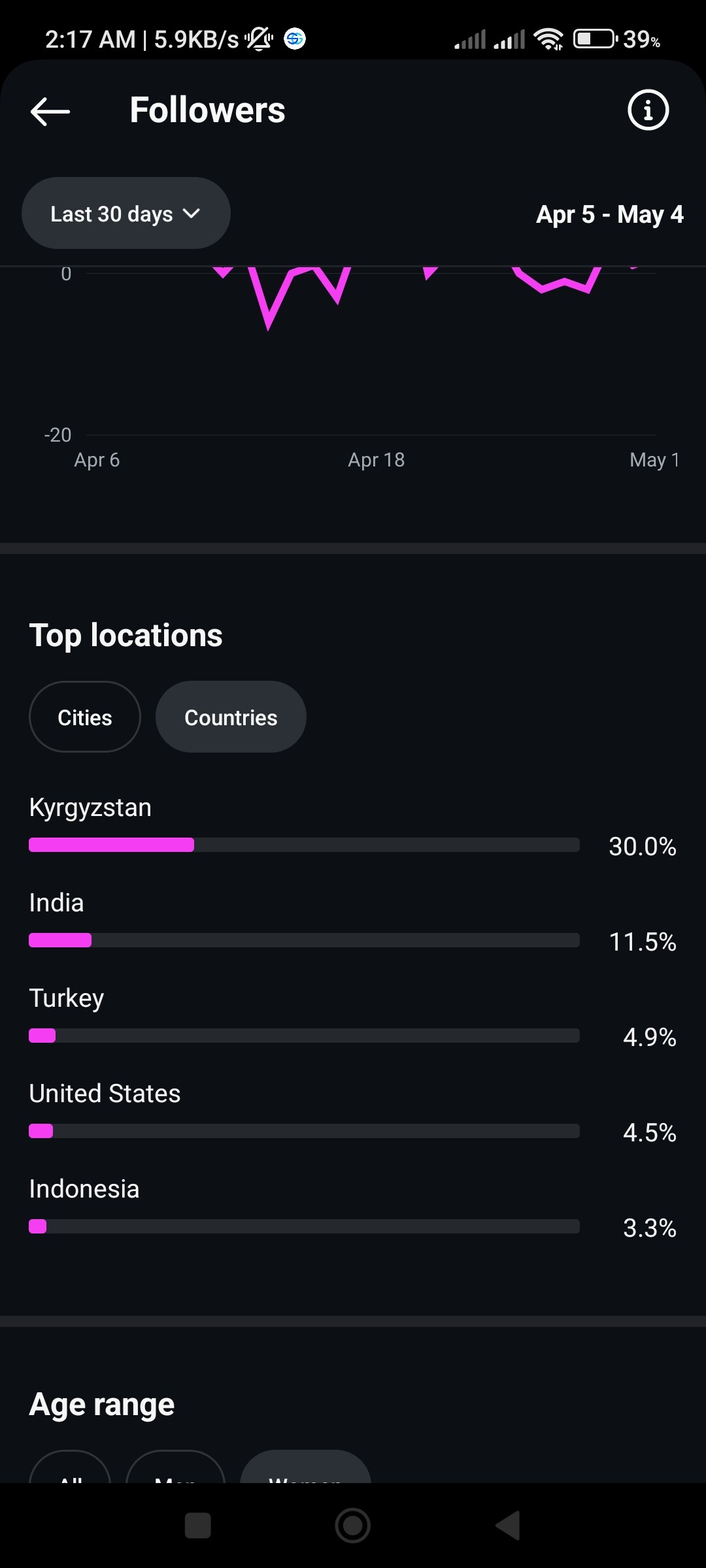This screenshot has height=1568, width=706.
Task: Tap the Wi-Fi status icon
Action: click(548, 39)
